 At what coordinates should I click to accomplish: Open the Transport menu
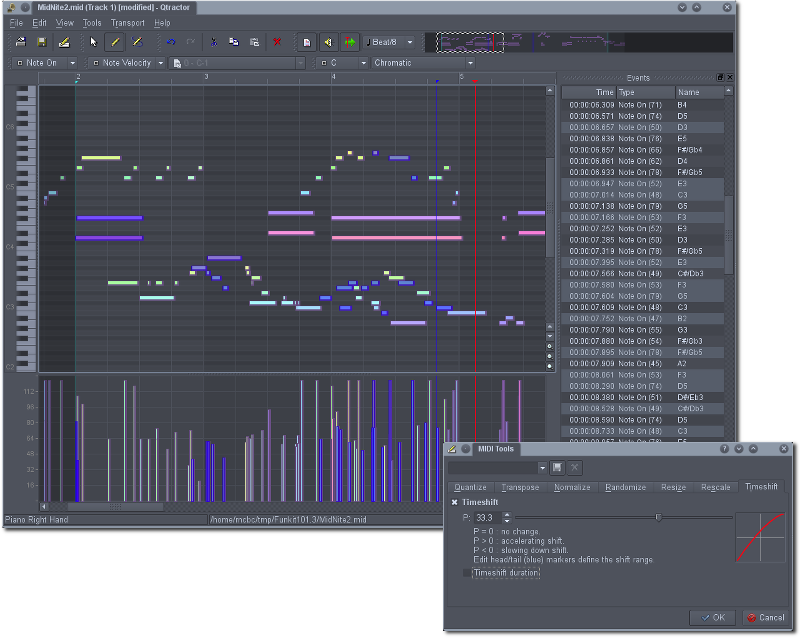[x=127, y=22]
